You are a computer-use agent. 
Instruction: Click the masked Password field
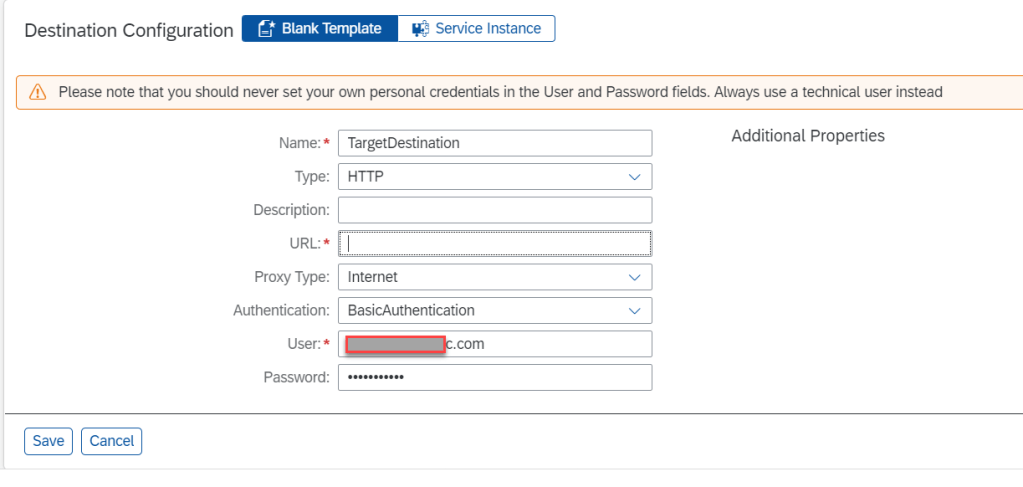pos(495,378)
